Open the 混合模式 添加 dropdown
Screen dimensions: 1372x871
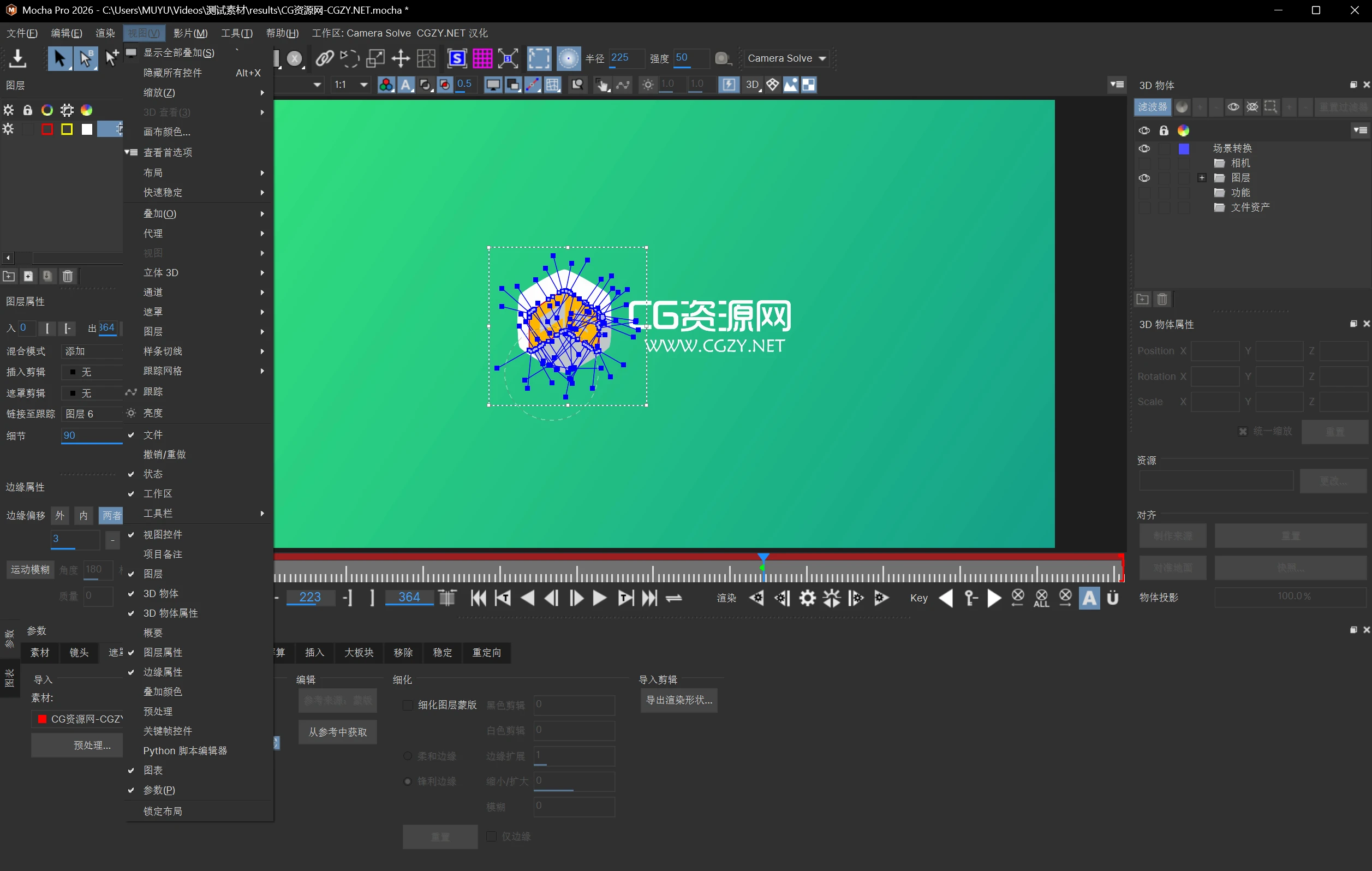91,351
